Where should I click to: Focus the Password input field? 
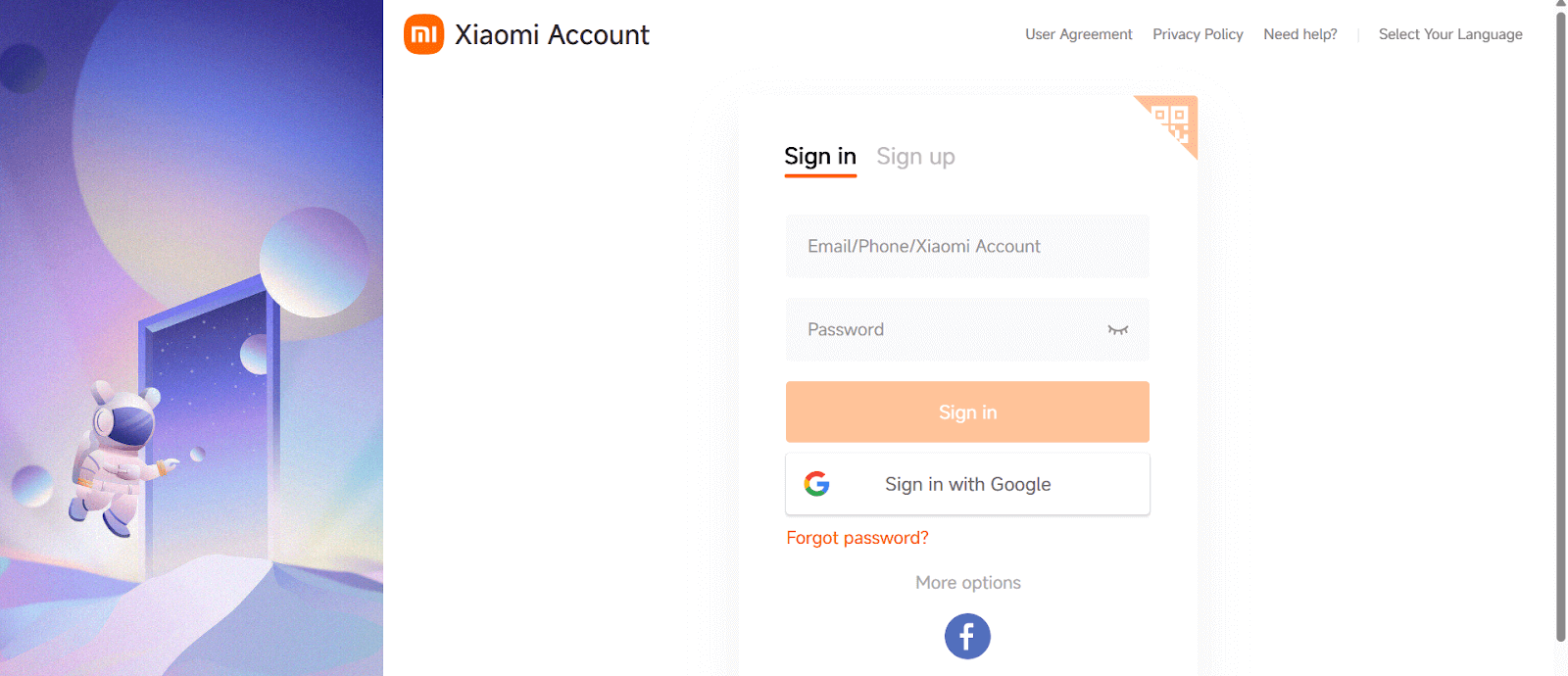pos(941,330)
